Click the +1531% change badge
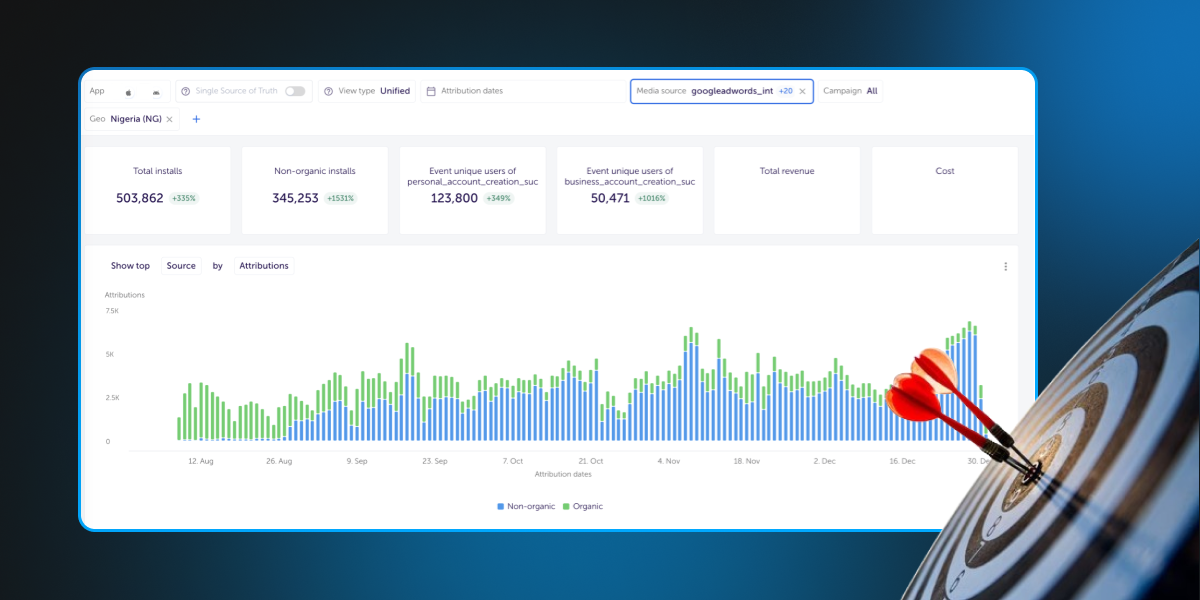1200x600 pixels. (341, 199)
